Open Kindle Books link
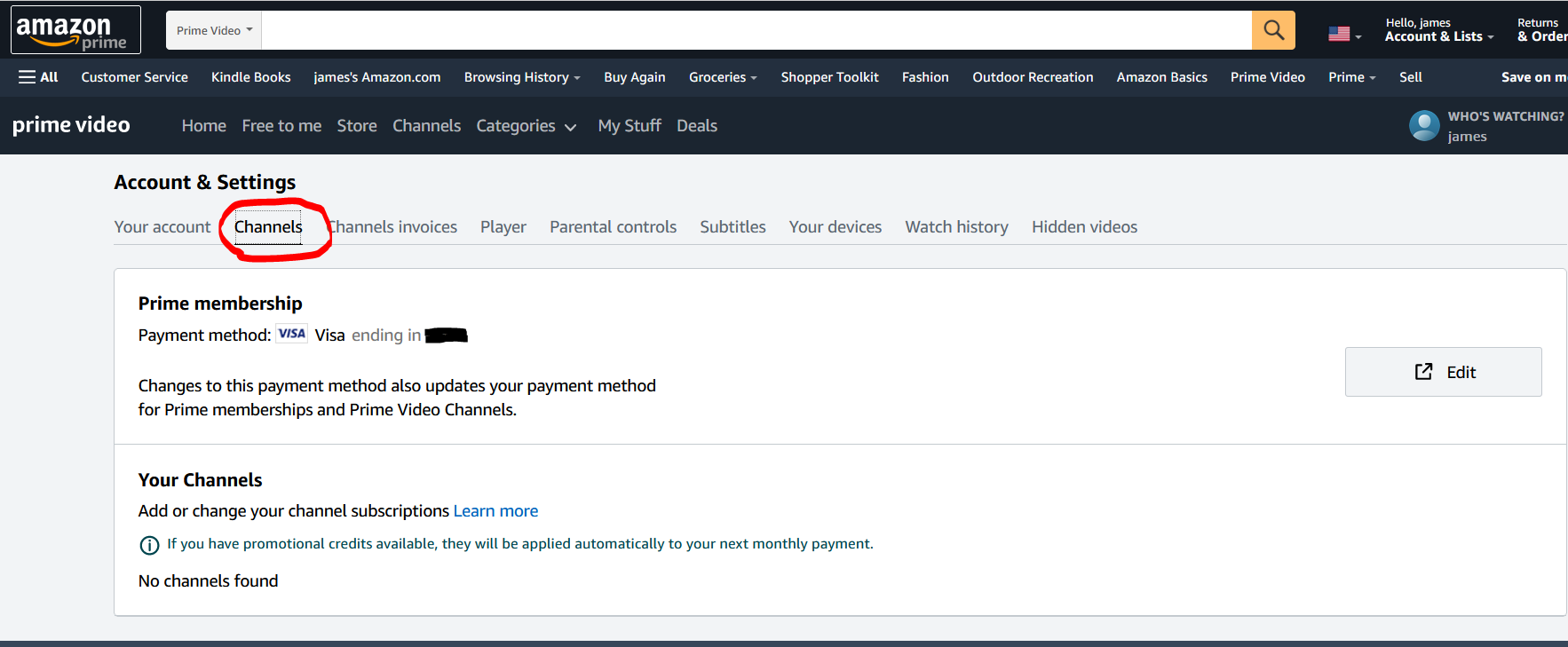This screenshot has height=647, width=1568. click(x=251, y=77)
